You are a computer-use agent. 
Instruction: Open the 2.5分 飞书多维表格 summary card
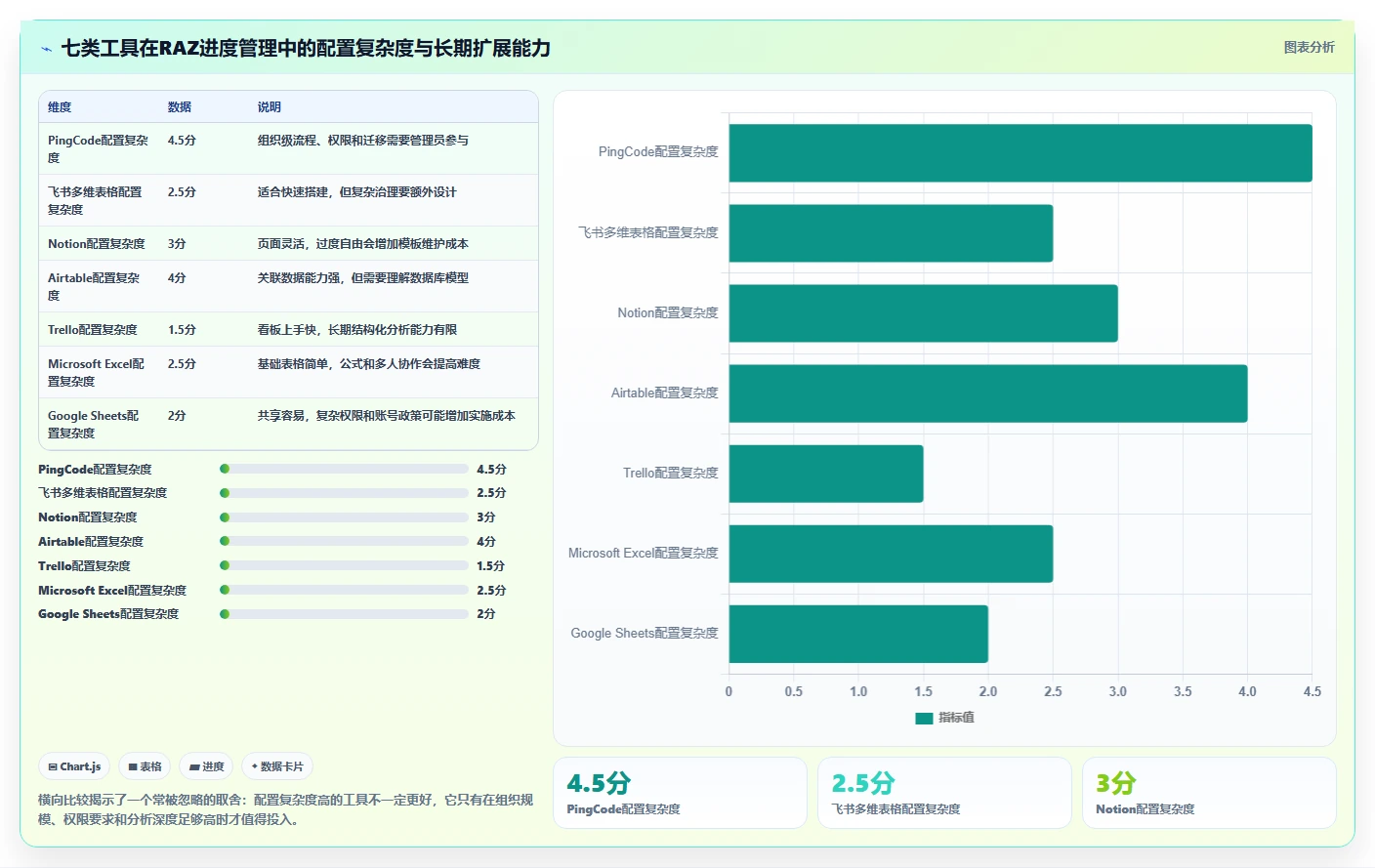tap(944, 793)
